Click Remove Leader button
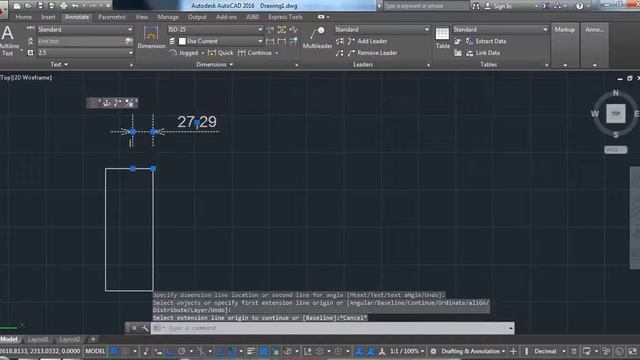Viewport: 640px width, 360px height. [x=372, y=53]
